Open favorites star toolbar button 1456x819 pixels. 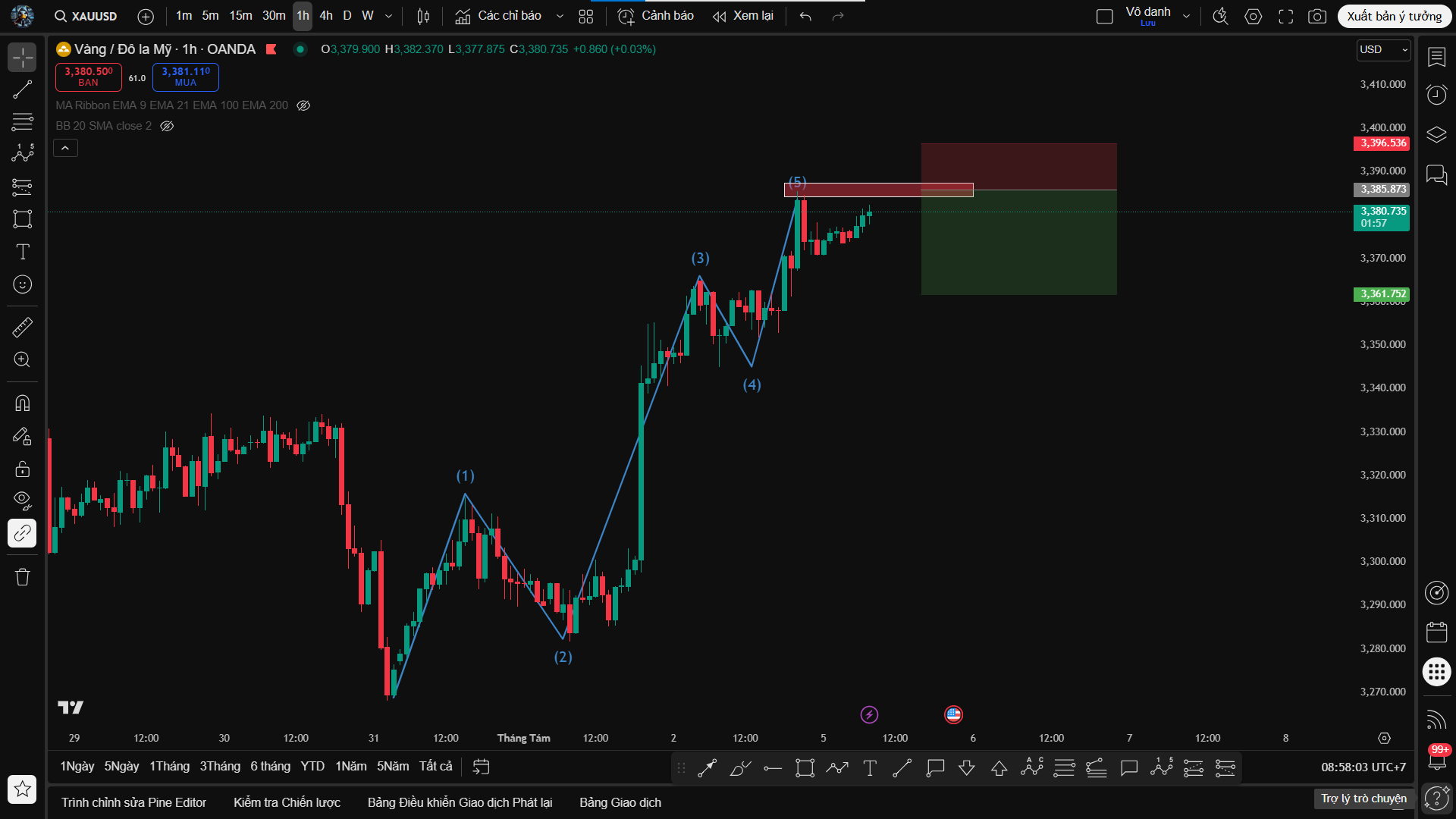pos(22,789)
